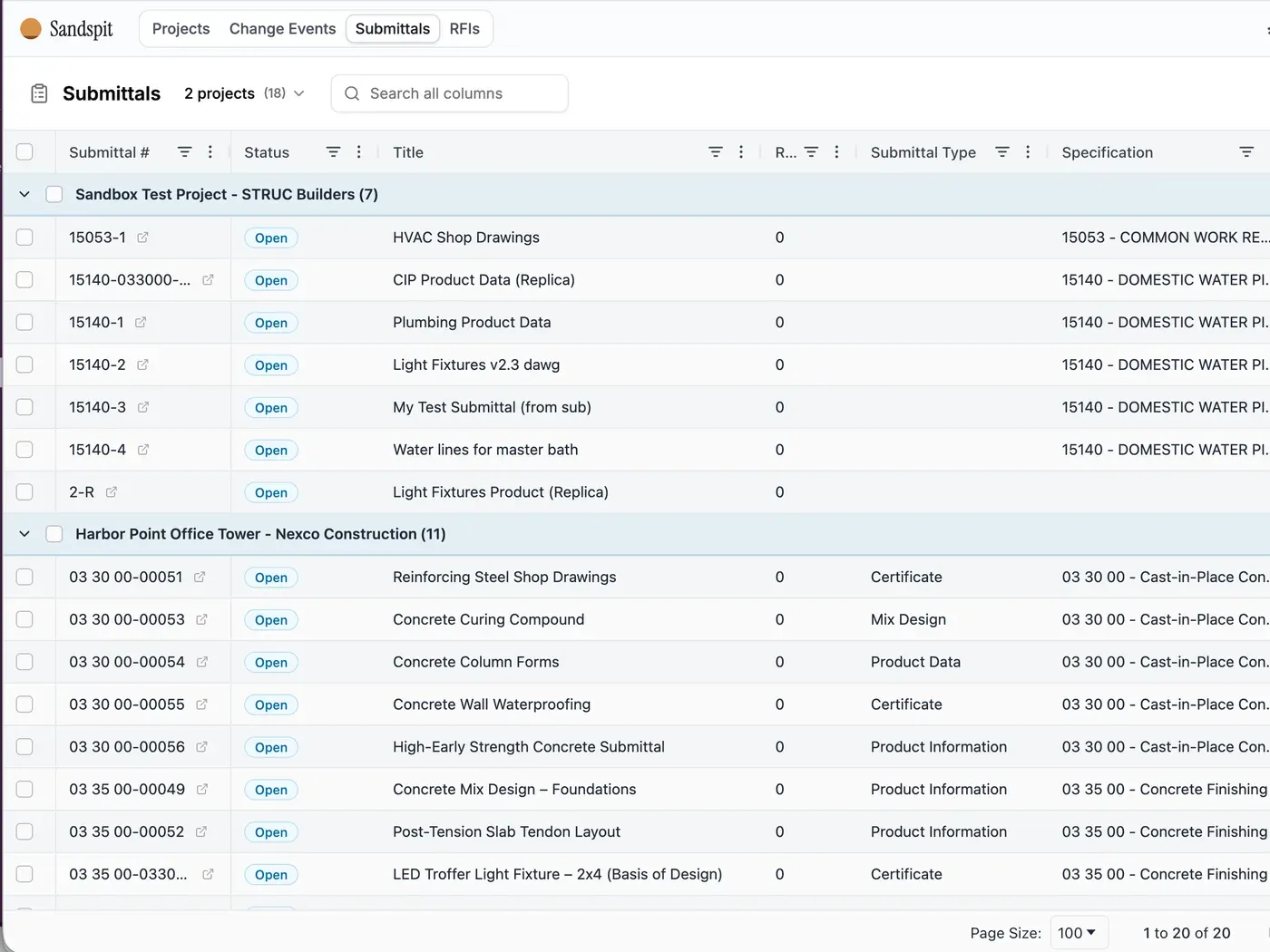Screen dimensions: 1270x952
Task: Select the Mix Design submittal type cell
Action: [x=908, y=619]
